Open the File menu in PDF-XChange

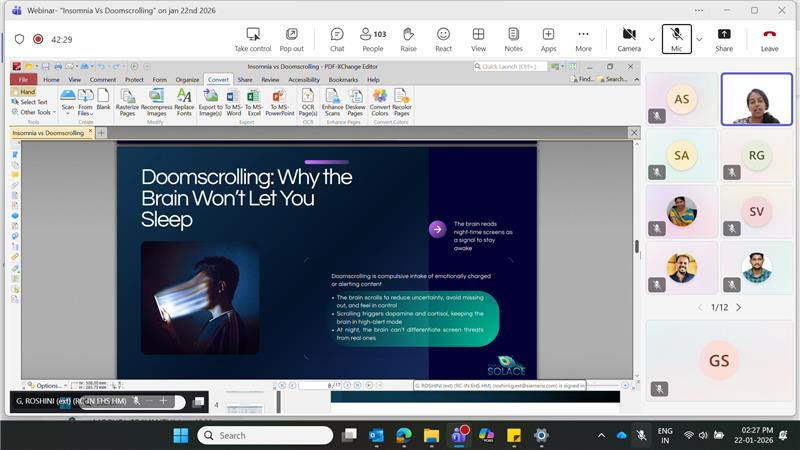point(23,79)
